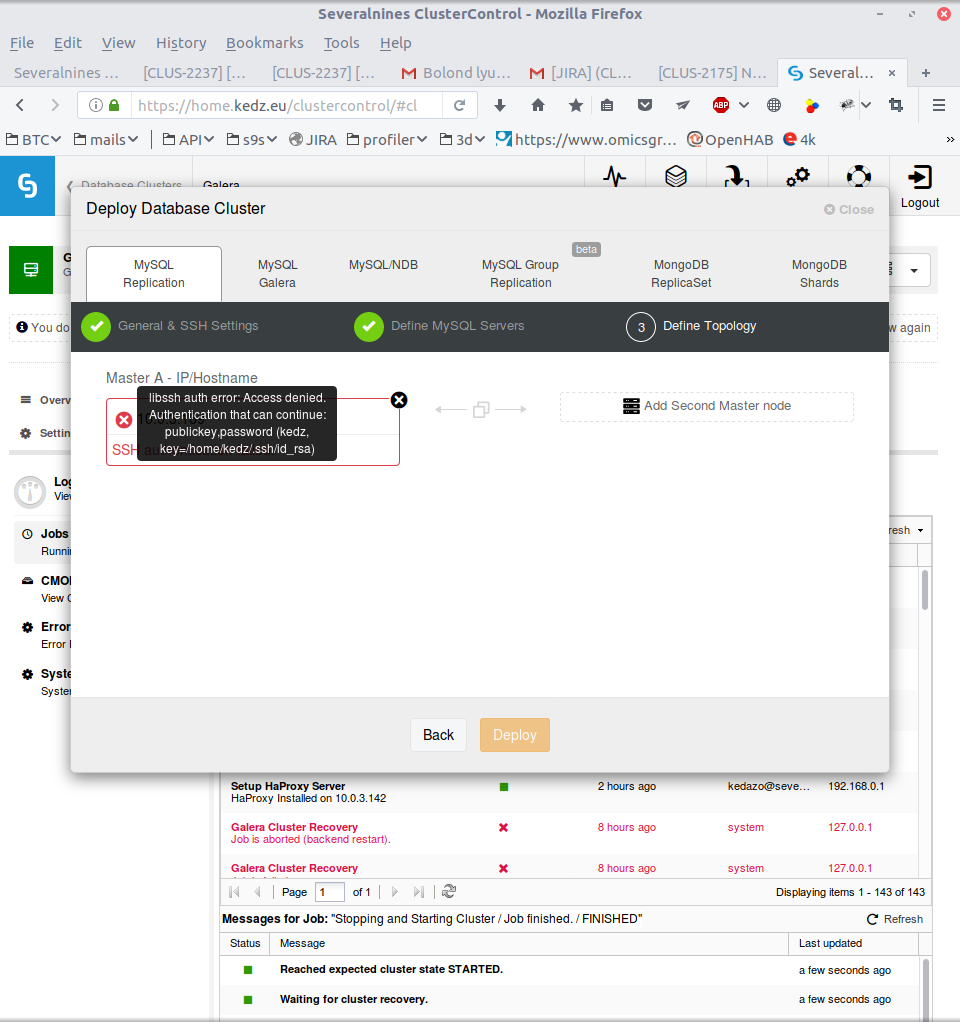Open the Firefox hamburger menu
Image resolution: width=960 pixels, height=1022 pixels.
938,106
